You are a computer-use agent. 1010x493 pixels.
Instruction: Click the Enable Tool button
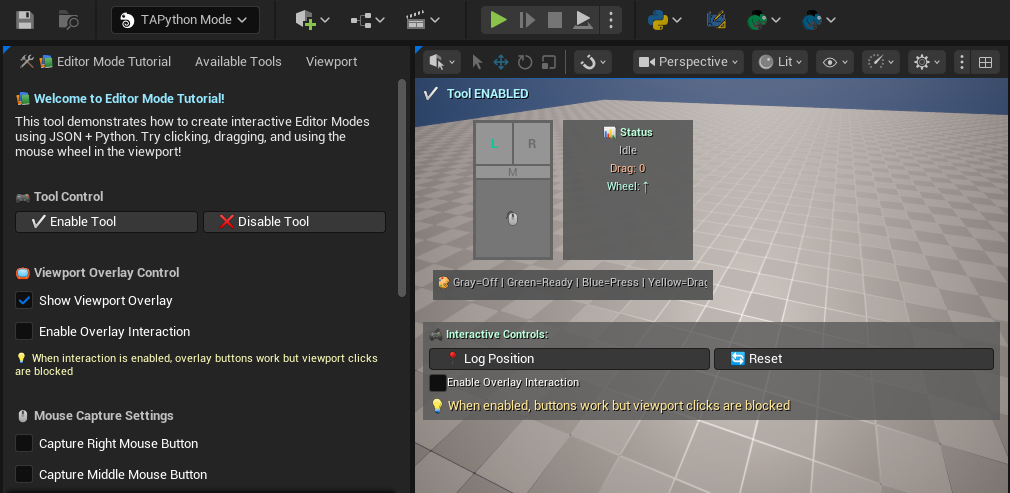pos(106,222)
